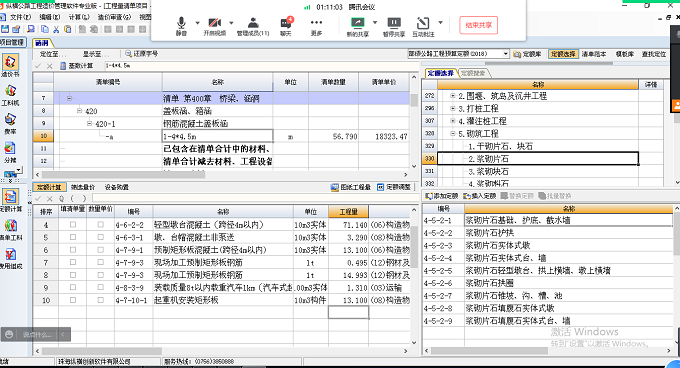Tick 数量单价 checkbox for 4-7-9-1
Image resolution: width=680 pixels, height=368 pixels.
tap(101, 250)
